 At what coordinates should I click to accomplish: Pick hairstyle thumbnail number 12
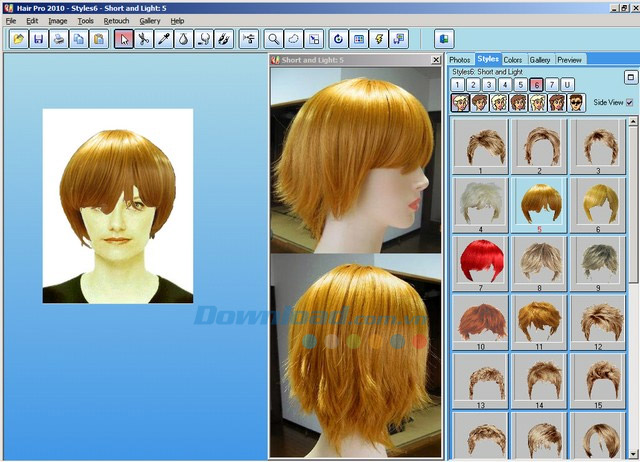point(598,322)
